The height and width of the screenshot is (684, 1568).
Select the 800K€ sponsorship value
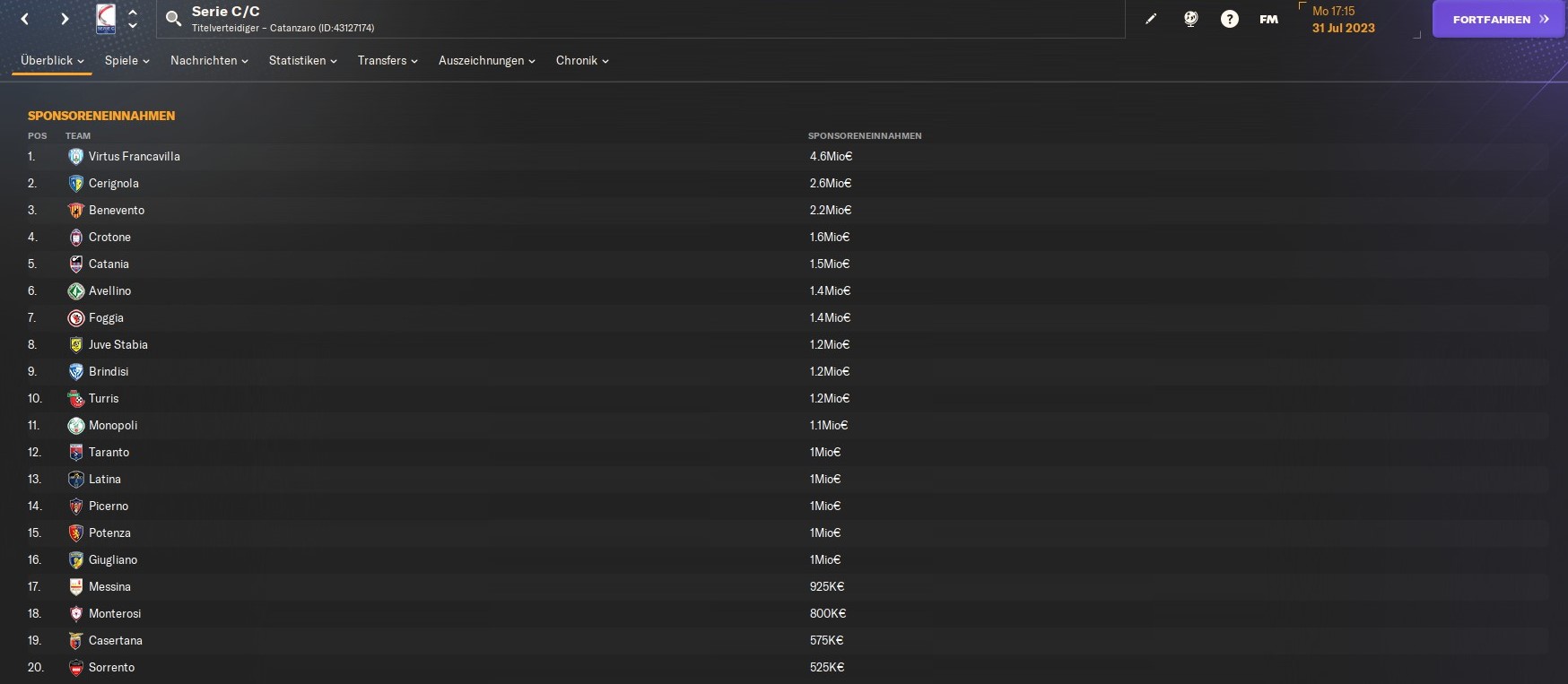click(x=828, y=613)
